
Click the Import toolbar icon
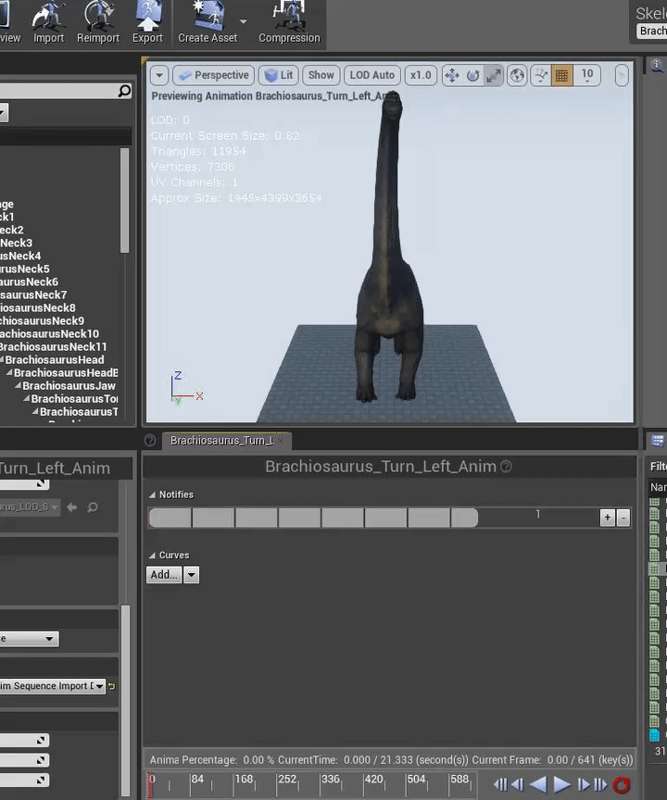tap(48, 23)
